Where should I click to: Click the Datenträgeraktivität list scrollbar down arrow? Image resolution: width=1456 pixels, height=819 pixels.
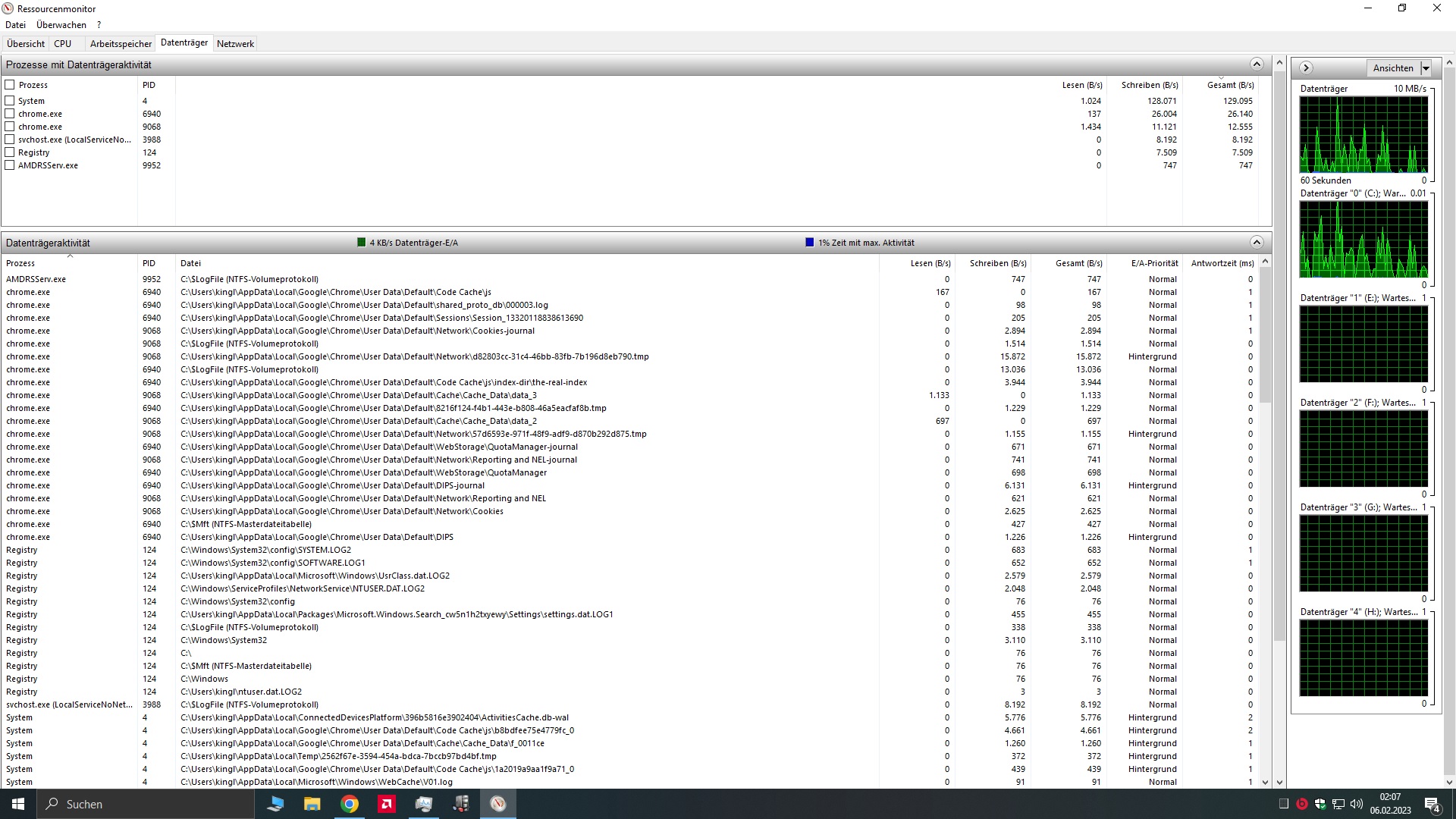coord(1265,782)
